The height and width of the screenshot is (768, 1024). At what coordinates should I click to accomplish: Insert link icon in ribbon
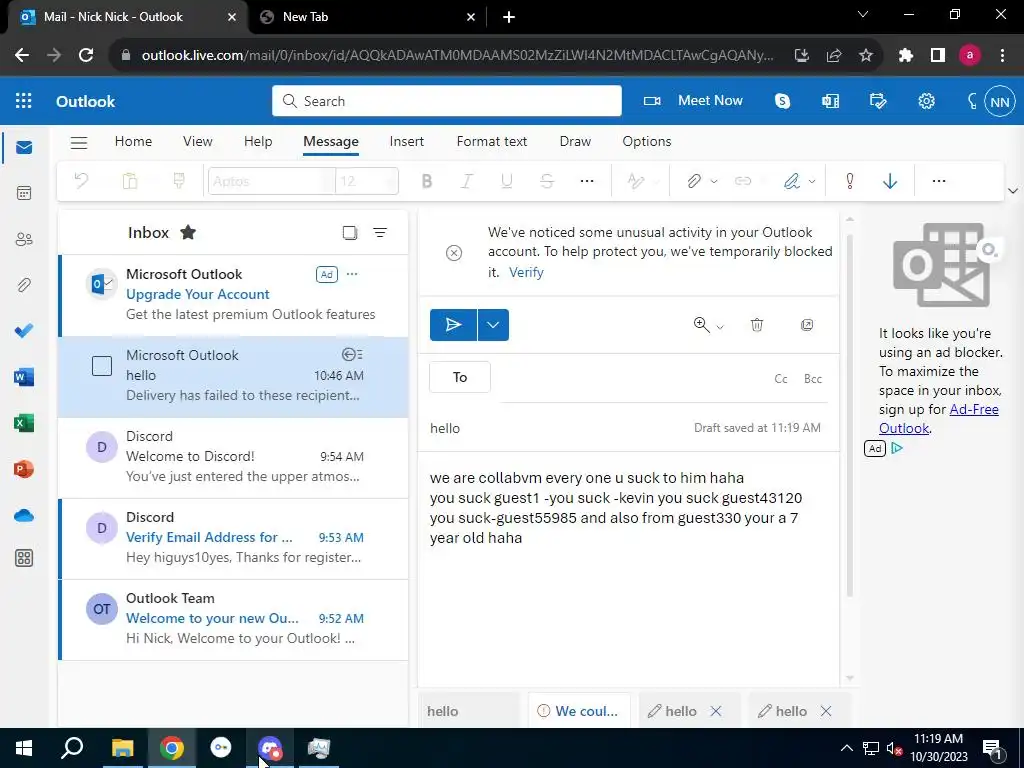pyautogui.click(x=743, y=181)
